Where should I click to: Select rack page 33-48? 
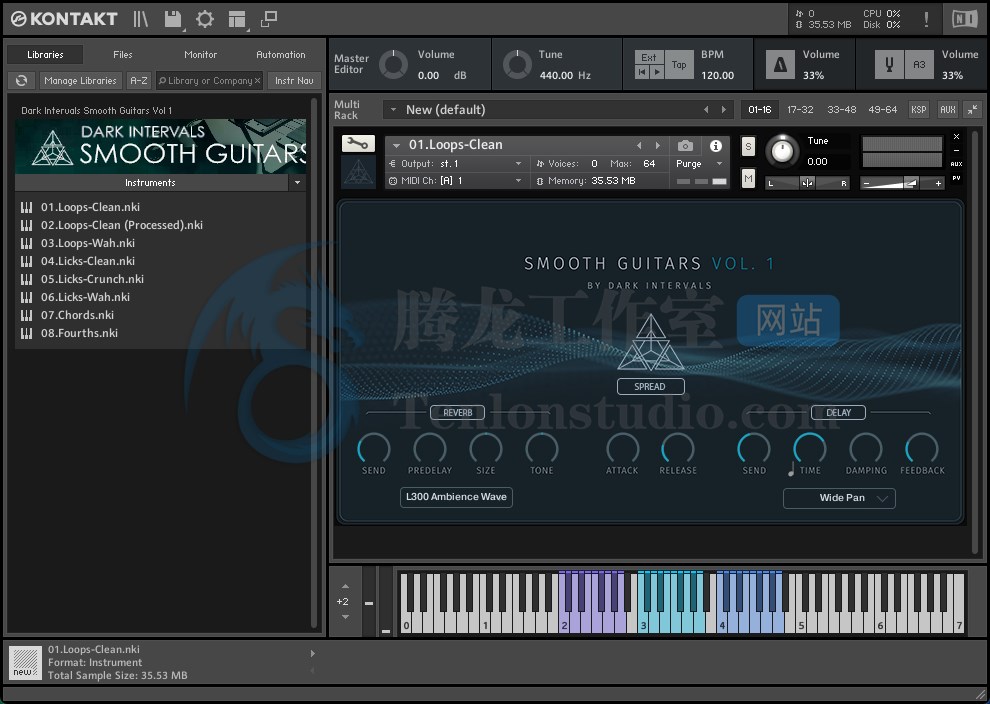(x=842, y=110)
